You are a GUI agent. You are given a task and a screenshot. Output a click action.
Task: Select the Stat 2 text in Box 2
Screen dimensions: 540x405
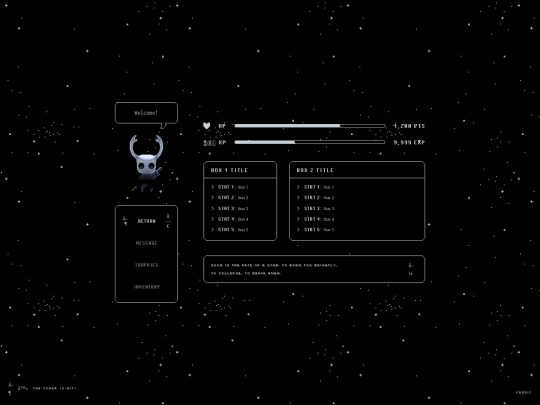point(319,198)
